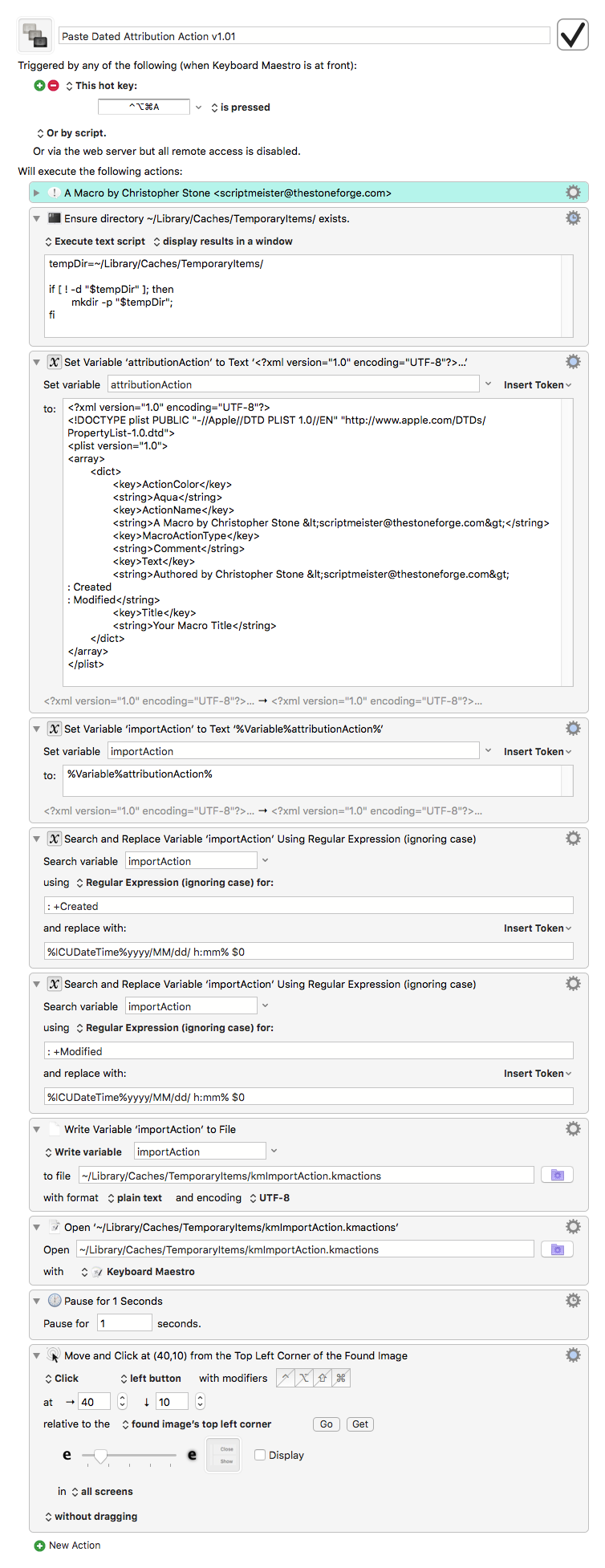Image resolution: width=605 pixels, height=1568 pixels.
Task: Enable the Display checkbox
Action: pyautogui.click(x=260, y=1455)
